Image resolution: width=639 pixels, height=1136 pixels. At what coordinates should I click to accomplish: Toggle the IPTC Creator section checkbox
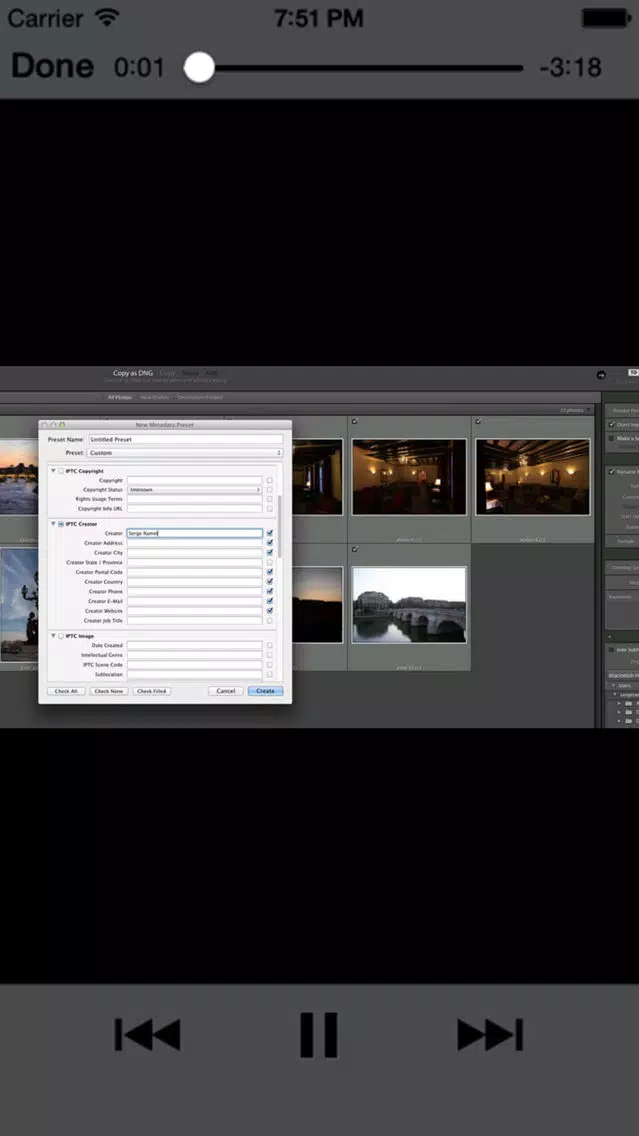tap(61, 524)
